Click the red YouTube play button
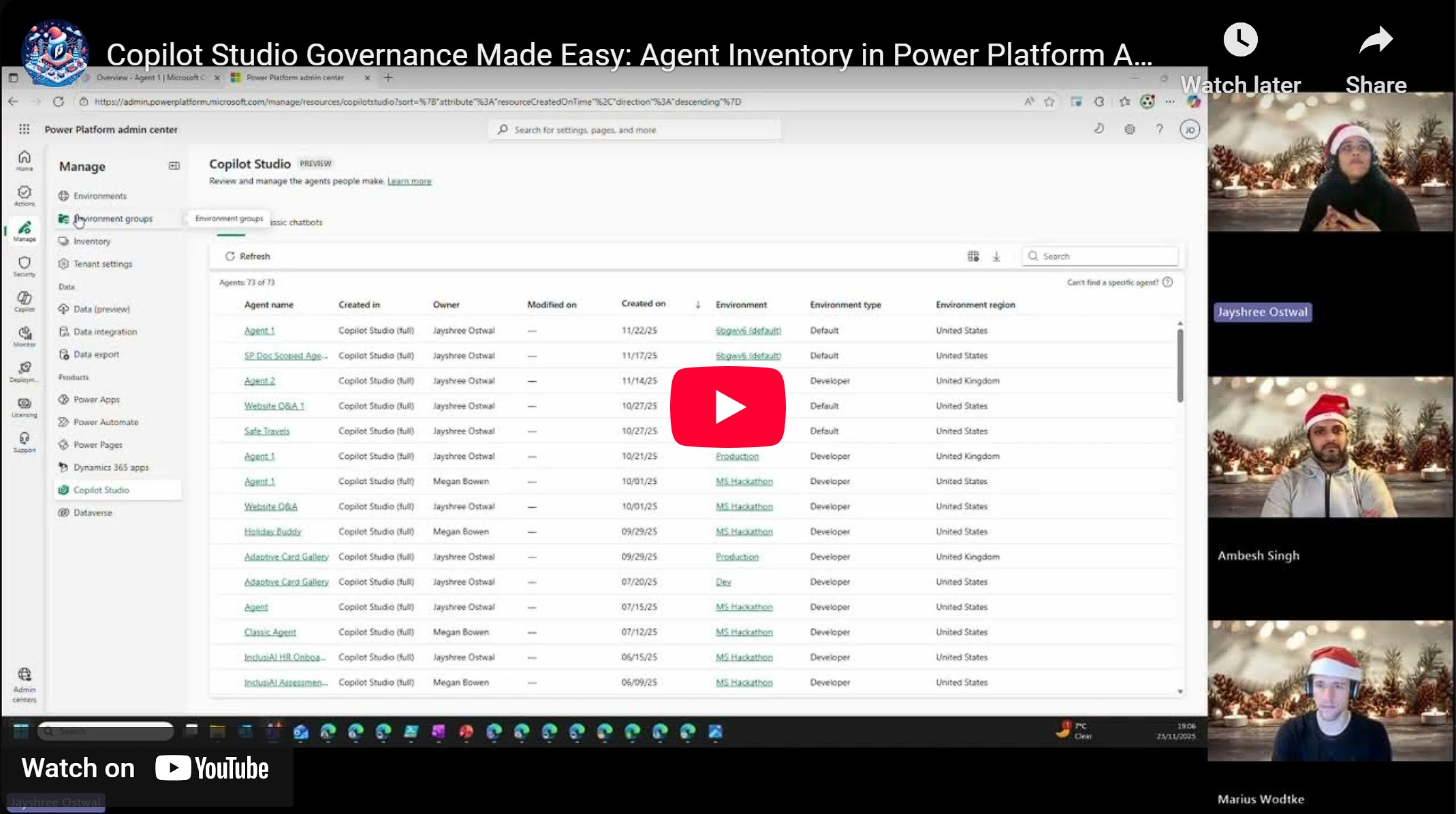Image resolution: width=1456 pixels, height=814 pixels. pos(727,406)
